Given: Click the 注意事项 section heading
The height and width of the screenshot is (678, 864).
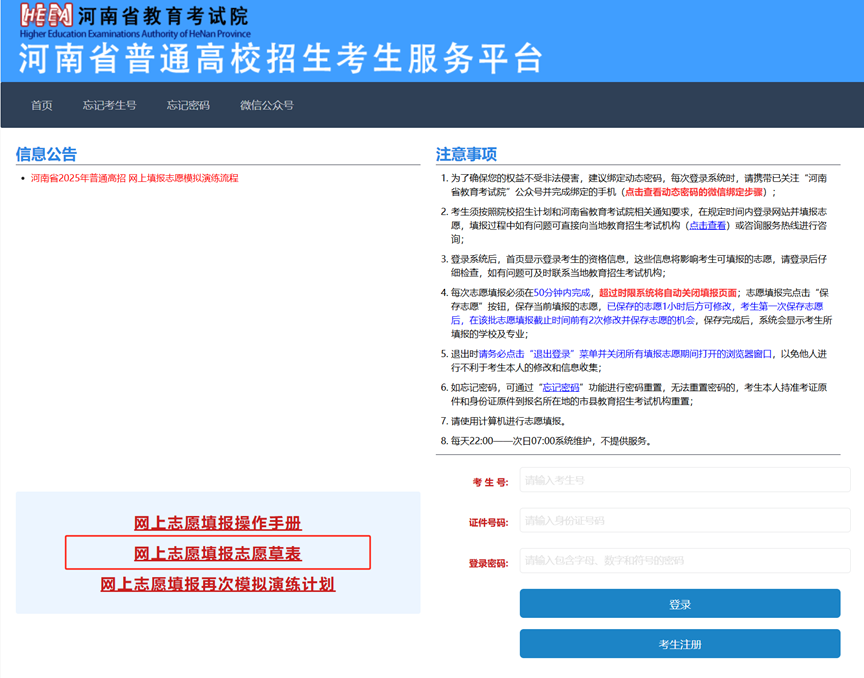Looking at the screenshot, I should (466, 154).
